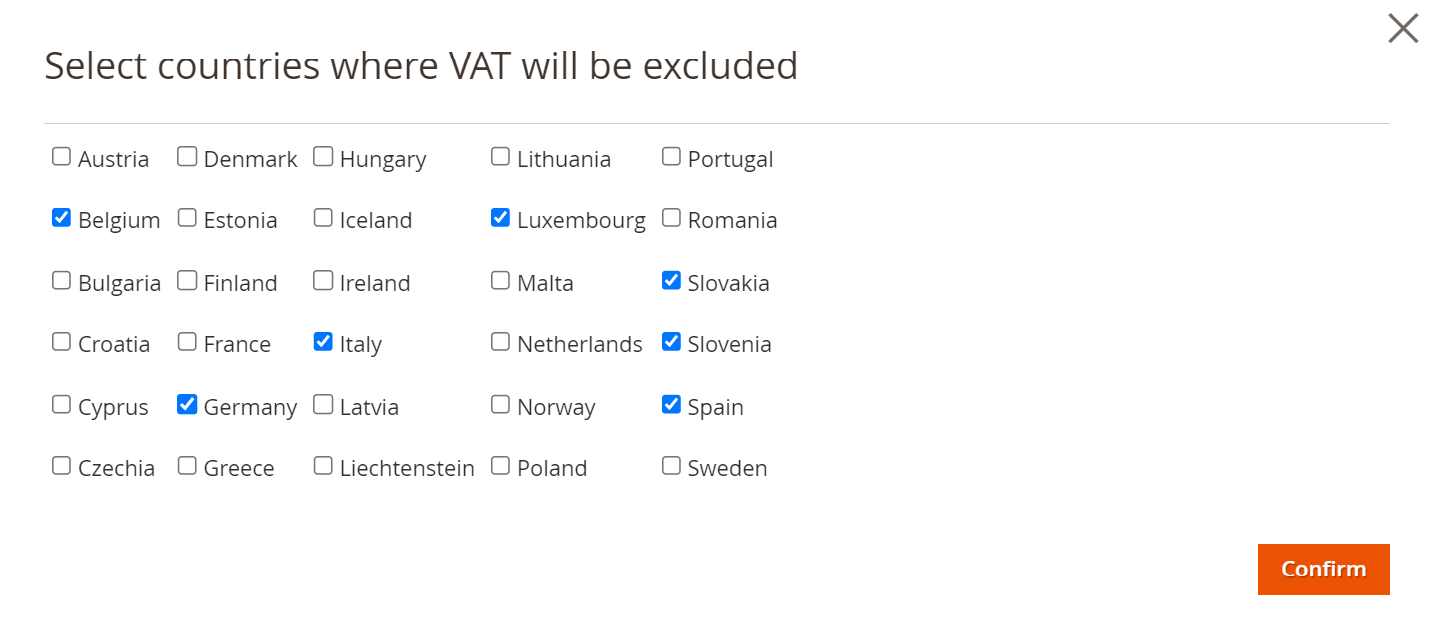Click the Confirm button
The height and width of the screenshot is (618, 1434).
[x=1323, y=569]
